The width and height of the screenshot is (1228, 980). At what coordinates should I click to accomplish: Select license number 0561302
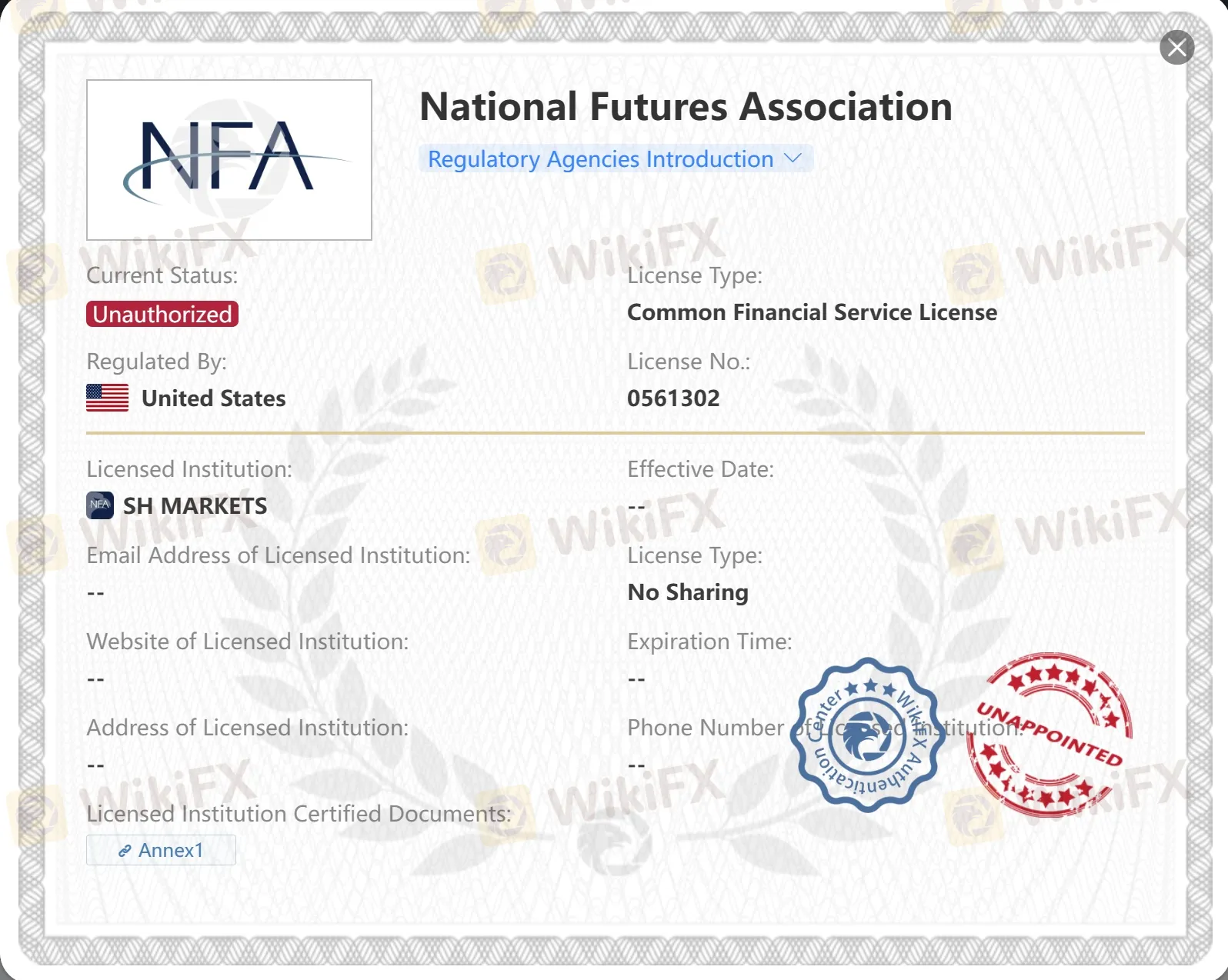(x=673, y=398)
